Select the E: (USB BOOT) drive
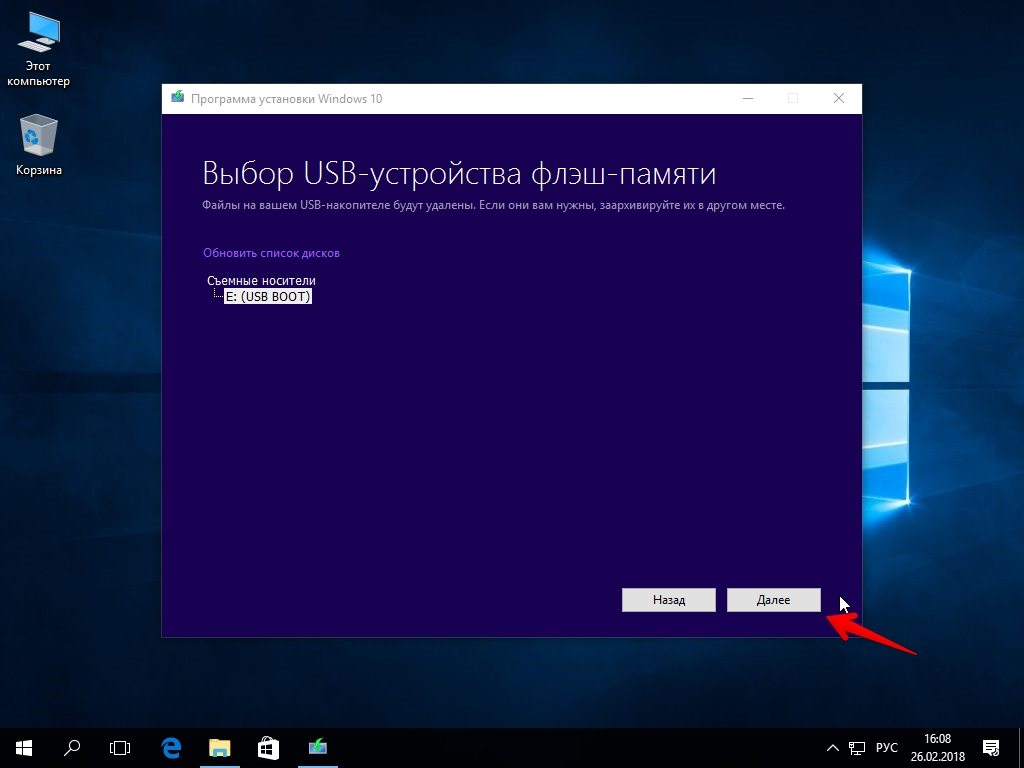Image resolution: width=1024 pixels, height=768 pixels. 268,296
